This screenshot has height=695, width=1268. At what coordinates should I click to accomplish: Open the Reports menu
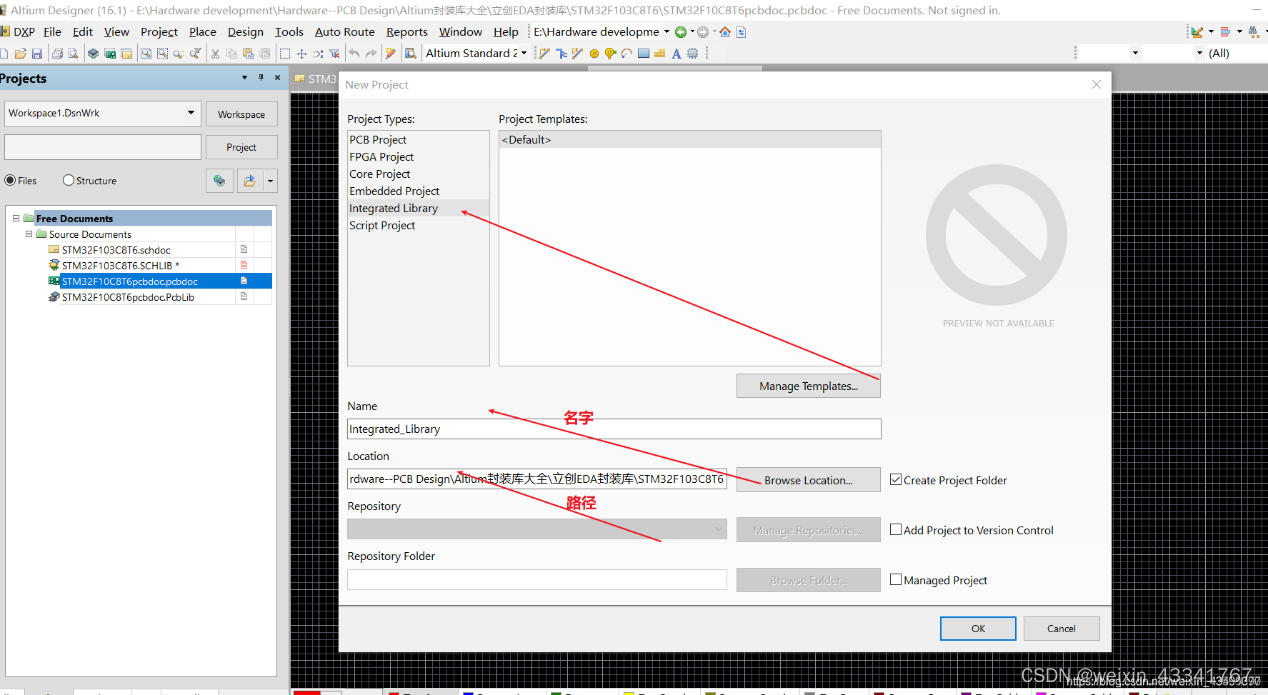pos(407,32)
